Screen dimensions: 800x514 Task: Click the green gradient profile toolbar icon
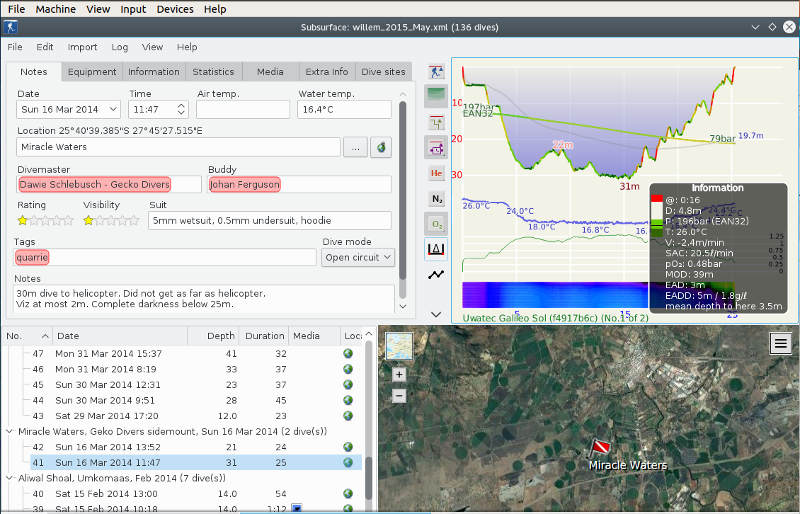coord(436,97)
